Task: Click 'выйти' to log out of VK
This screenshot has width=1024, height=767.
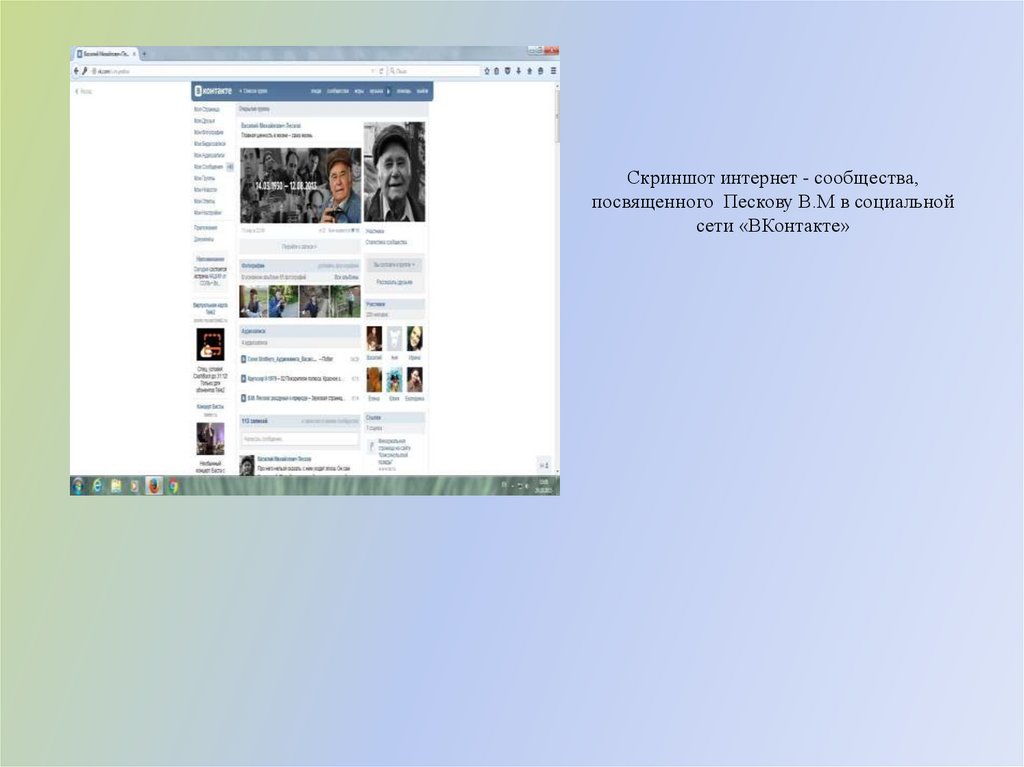Action: click(x=422, y=91)
